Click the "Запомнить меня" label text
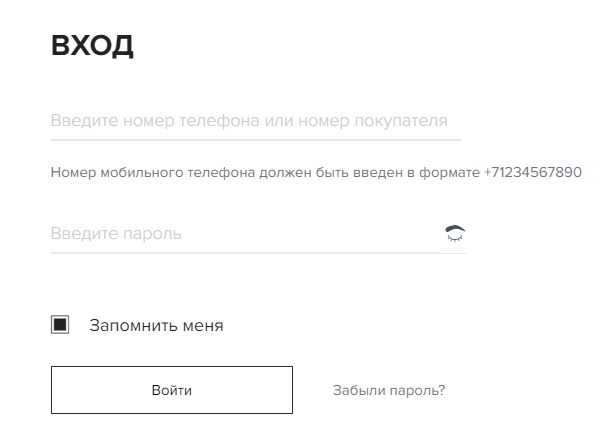This screenshot has height=444, width=609. [156, 325]
